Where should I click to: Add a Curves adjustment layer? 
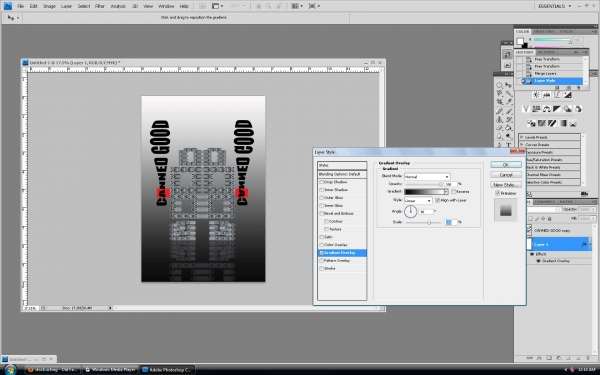point(557,95)
